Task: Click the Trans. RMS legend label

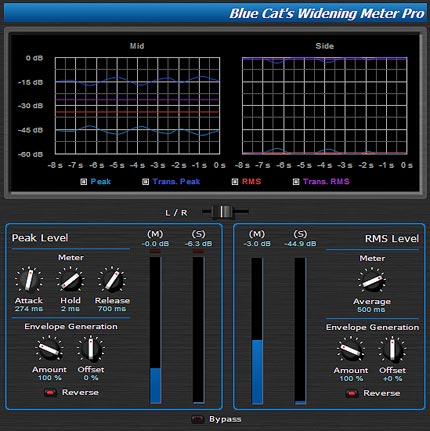Action: tap(326, 182)
